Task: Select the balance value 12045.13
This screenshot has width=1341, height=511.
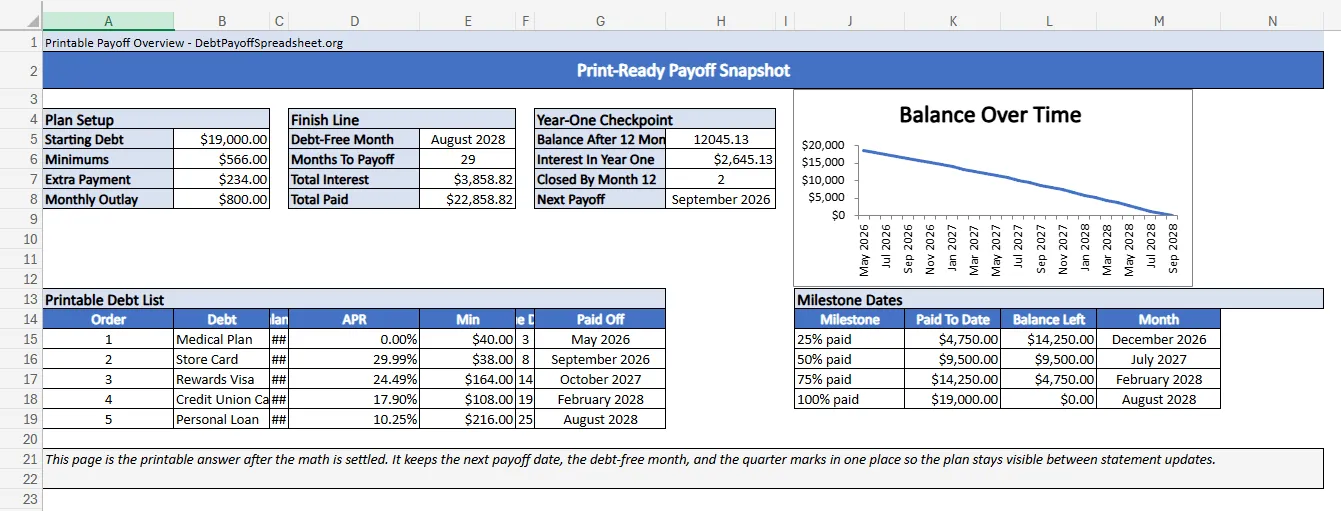Action: tap(721, 139)
